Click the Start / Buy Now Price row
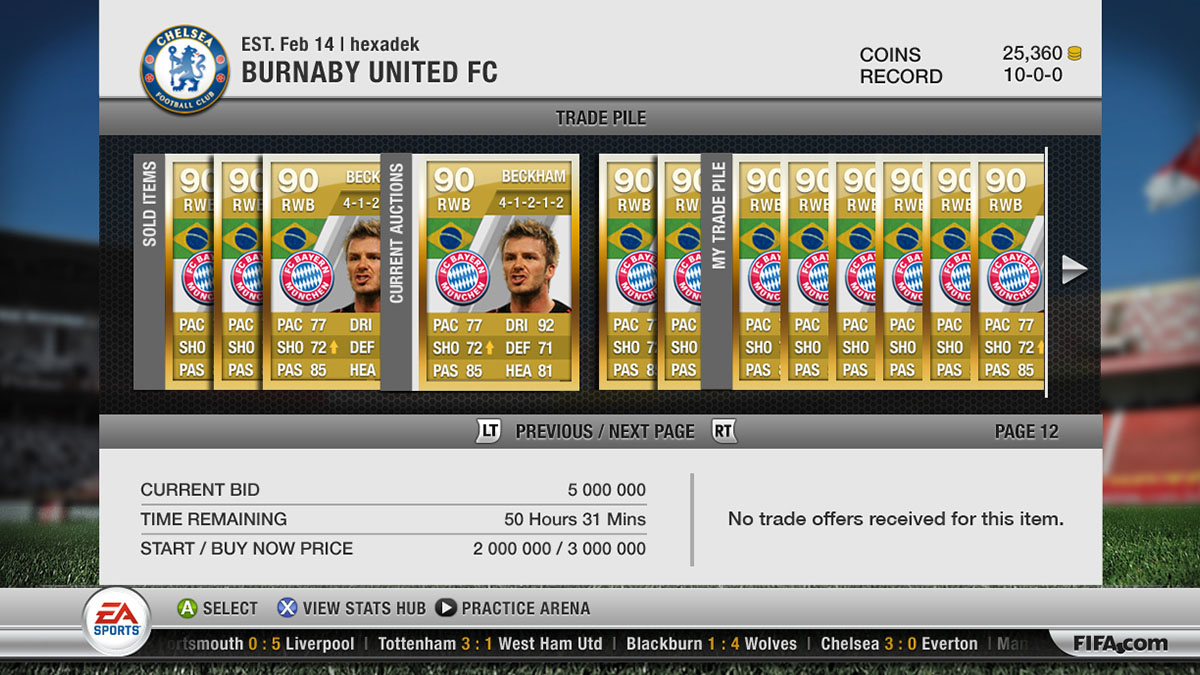1200x675 pixels. (x=393, y=548)
